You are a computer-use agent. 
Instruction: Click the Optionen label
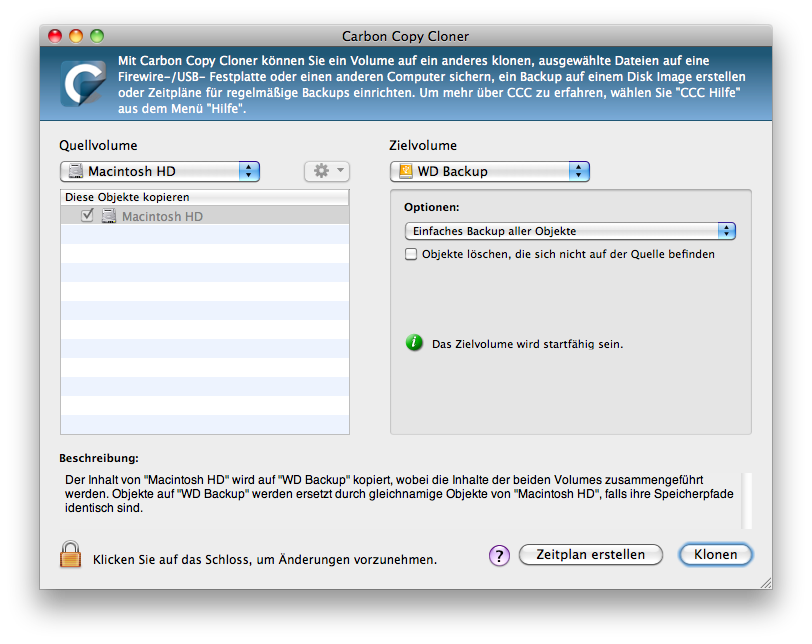point(432,207)
